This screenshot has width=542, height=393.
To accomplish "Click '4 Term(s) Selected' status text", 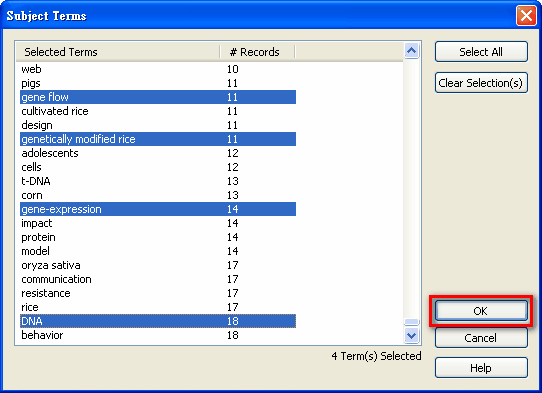I will pos(376,356).
